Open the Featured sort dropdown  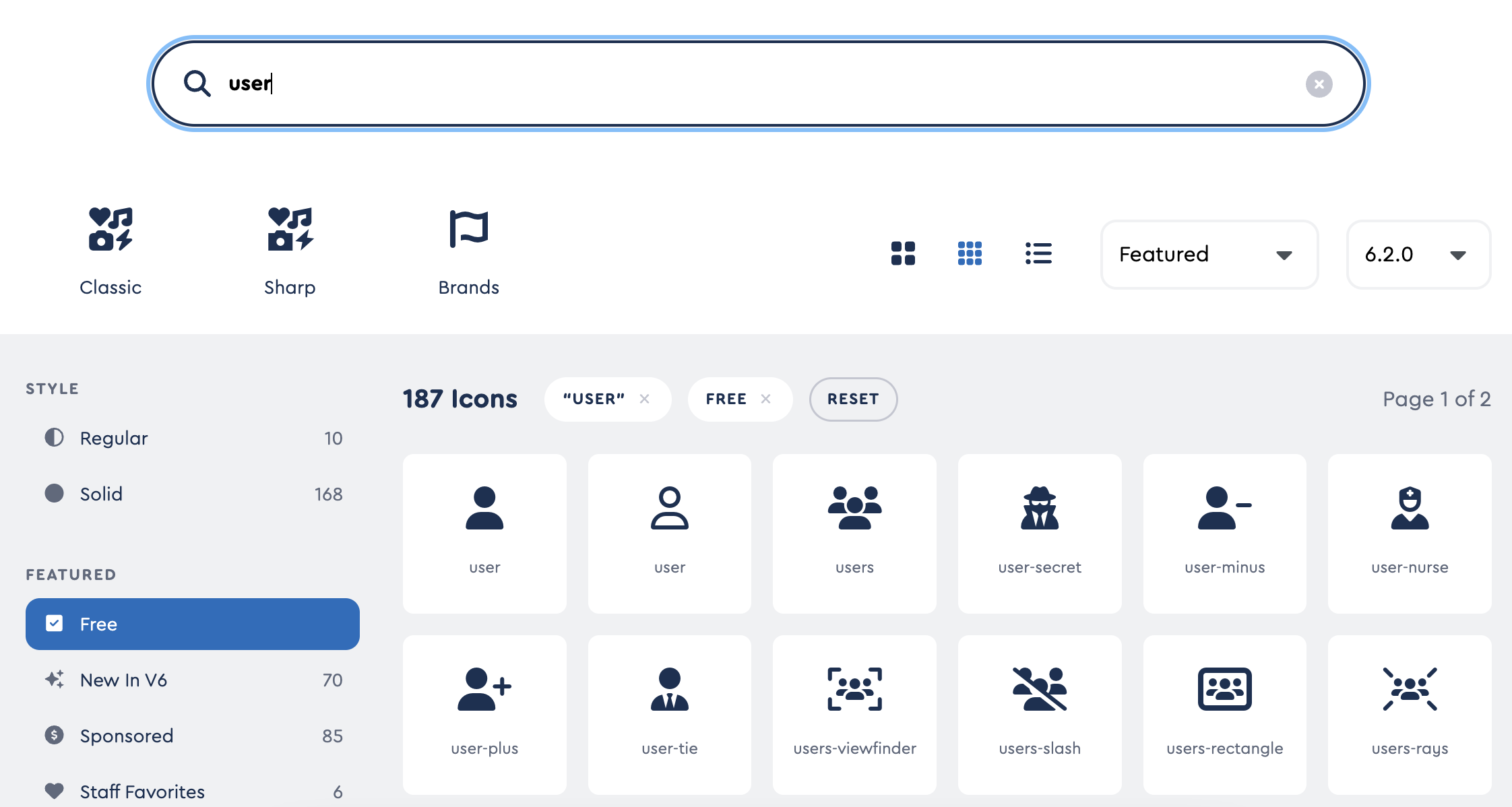point(1209,255)
